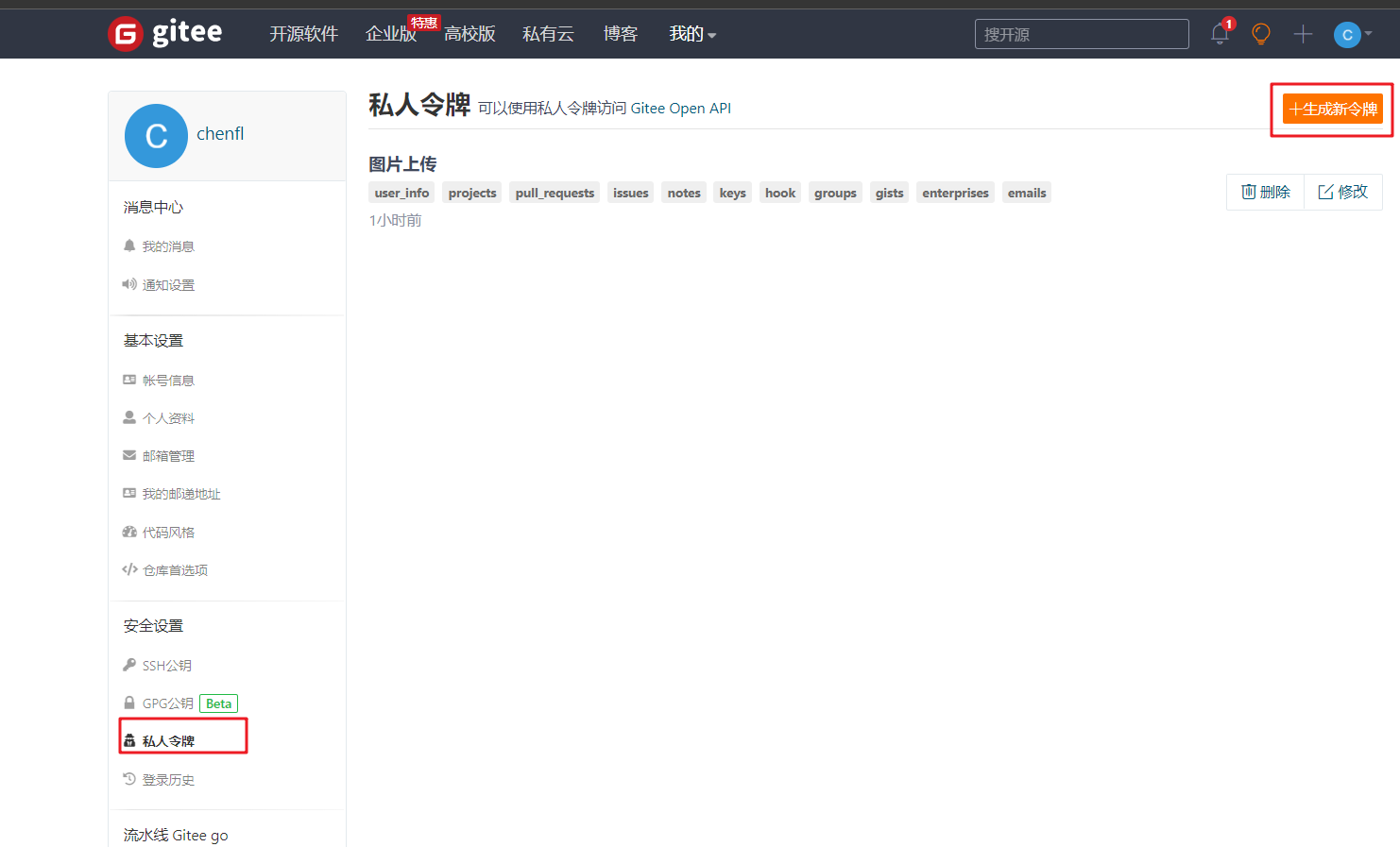Open the 高校版 menu item
Image resolution: width=1400 pixels, height=847 pixels.
[x=470, y=34]
